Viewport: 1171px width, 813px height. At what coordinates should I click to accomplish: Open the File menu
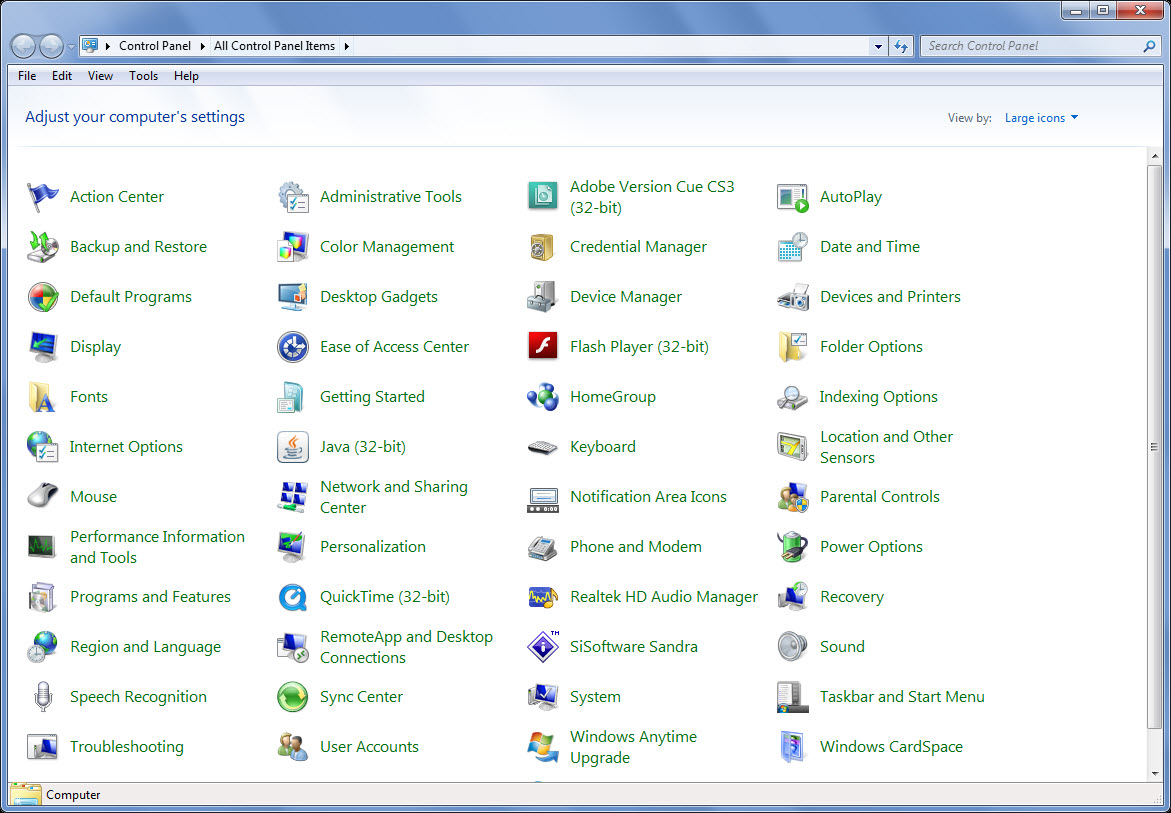click(x=27, y=76)
